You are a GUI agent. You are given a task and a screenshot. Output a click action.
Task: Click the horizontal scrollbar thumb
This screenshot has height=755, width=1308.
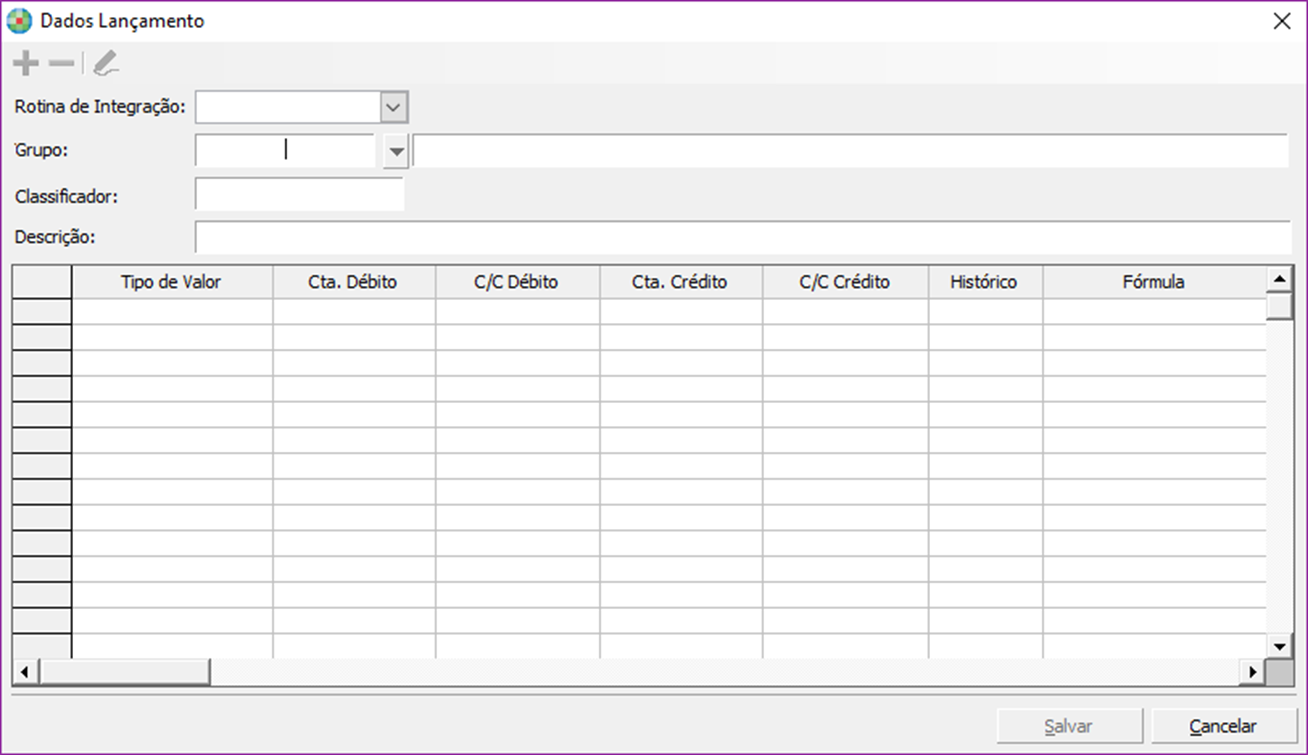124,672
